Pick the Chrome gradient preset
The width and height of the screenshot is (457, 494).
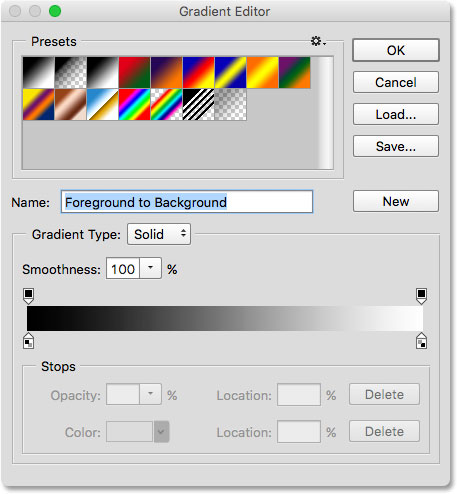(103, 104)
